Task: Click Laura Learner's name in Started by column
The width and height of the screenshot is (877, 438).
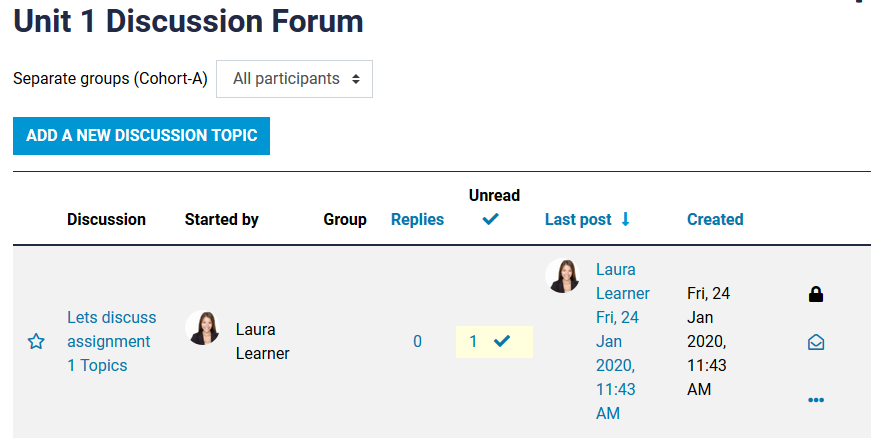Action: 262,341
